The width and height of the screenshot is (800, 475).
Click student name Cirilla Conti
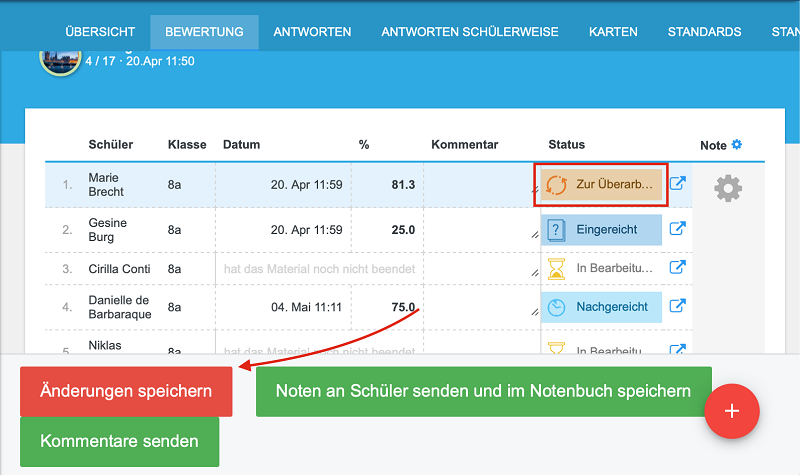(119, 269)
